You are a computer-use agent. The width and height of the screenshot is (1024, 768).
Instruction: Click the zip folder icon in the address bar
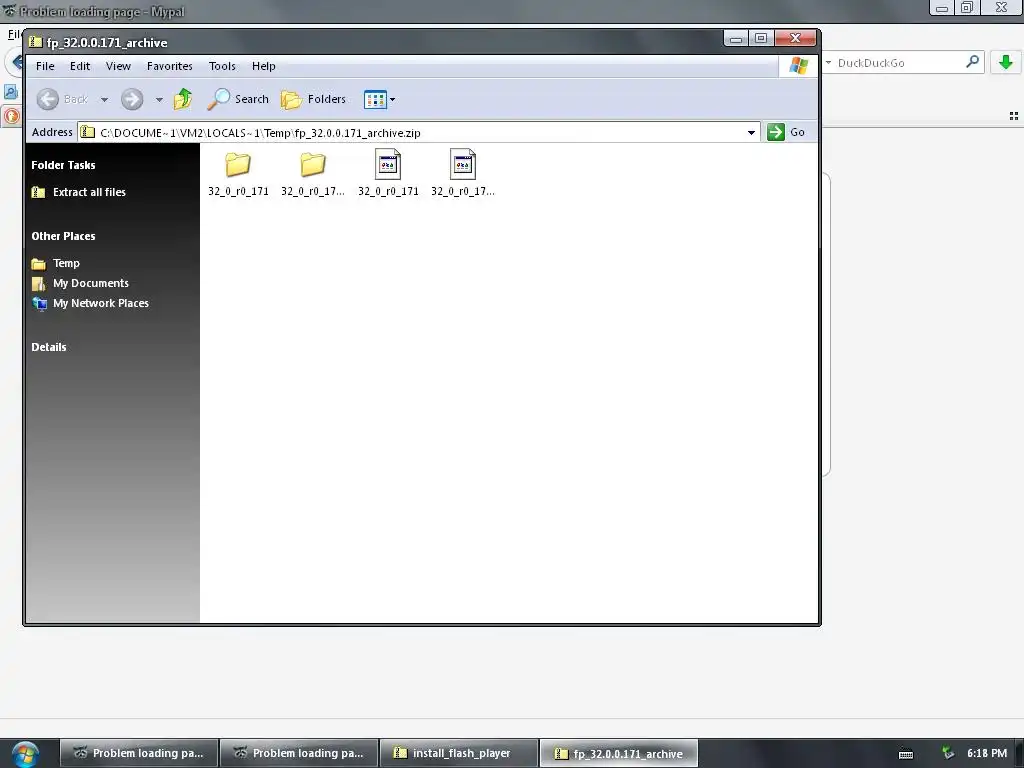[88, 132]
